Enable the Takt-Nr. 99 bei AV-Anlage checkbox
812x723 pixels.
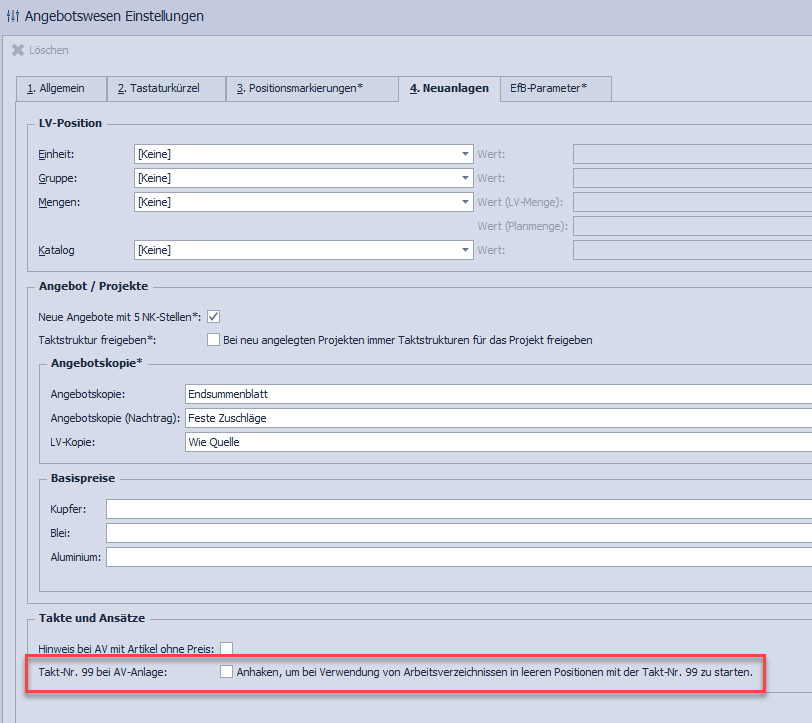[226, 672]
